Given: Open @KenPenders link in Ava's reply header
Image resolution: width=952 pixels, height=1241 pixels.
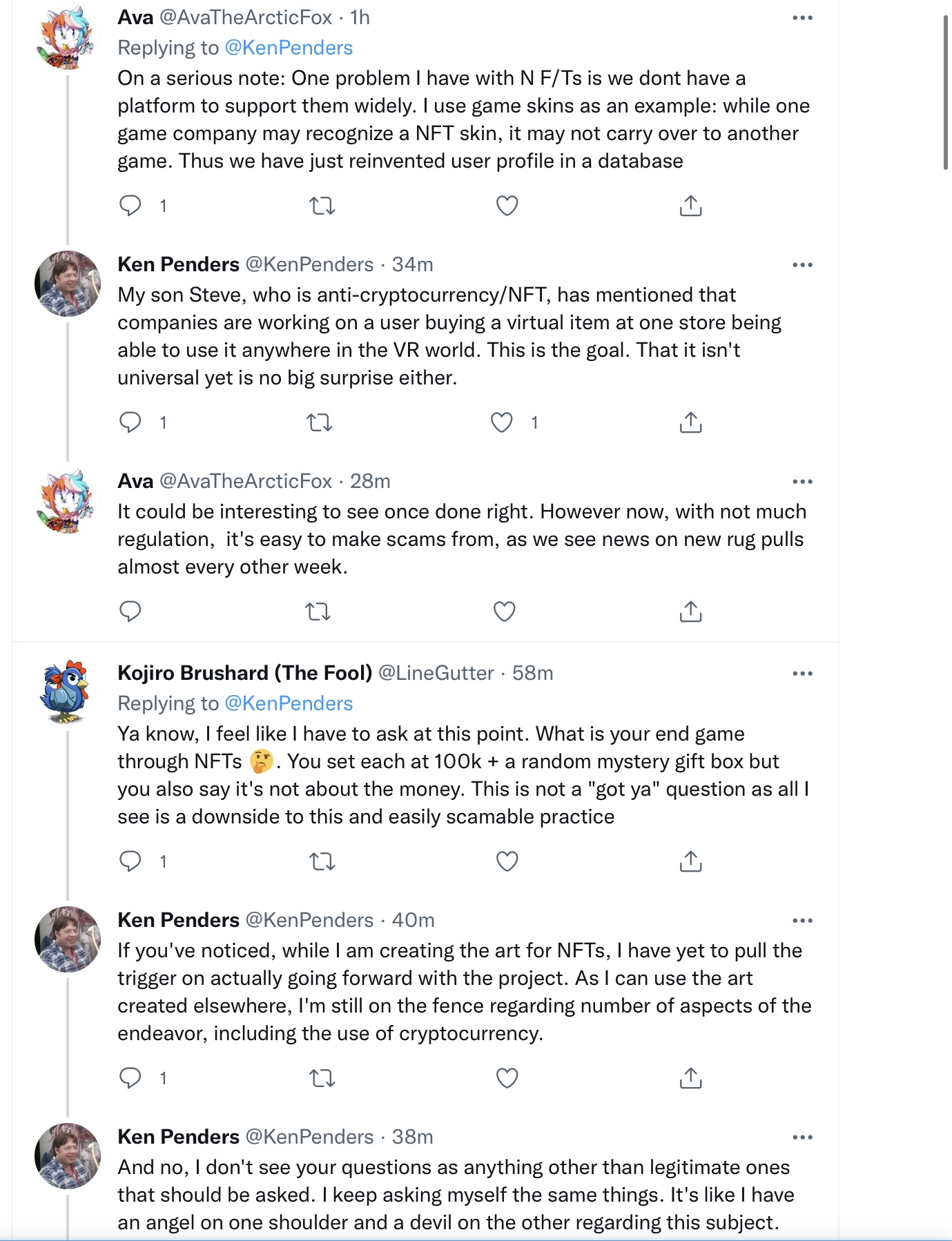Looking at the screenshot, I should click(289, 48).
